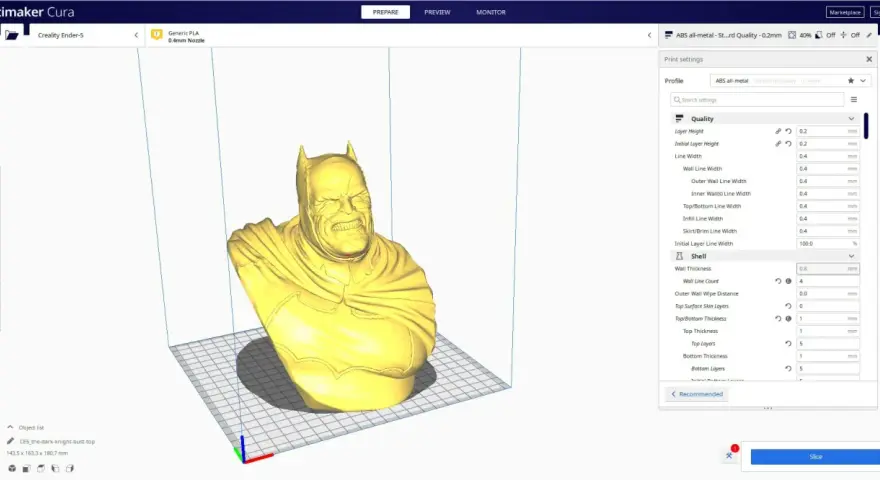Click the panel resize handle dots
The height and width of the screenshot is (480, 880).
[768, 408]
